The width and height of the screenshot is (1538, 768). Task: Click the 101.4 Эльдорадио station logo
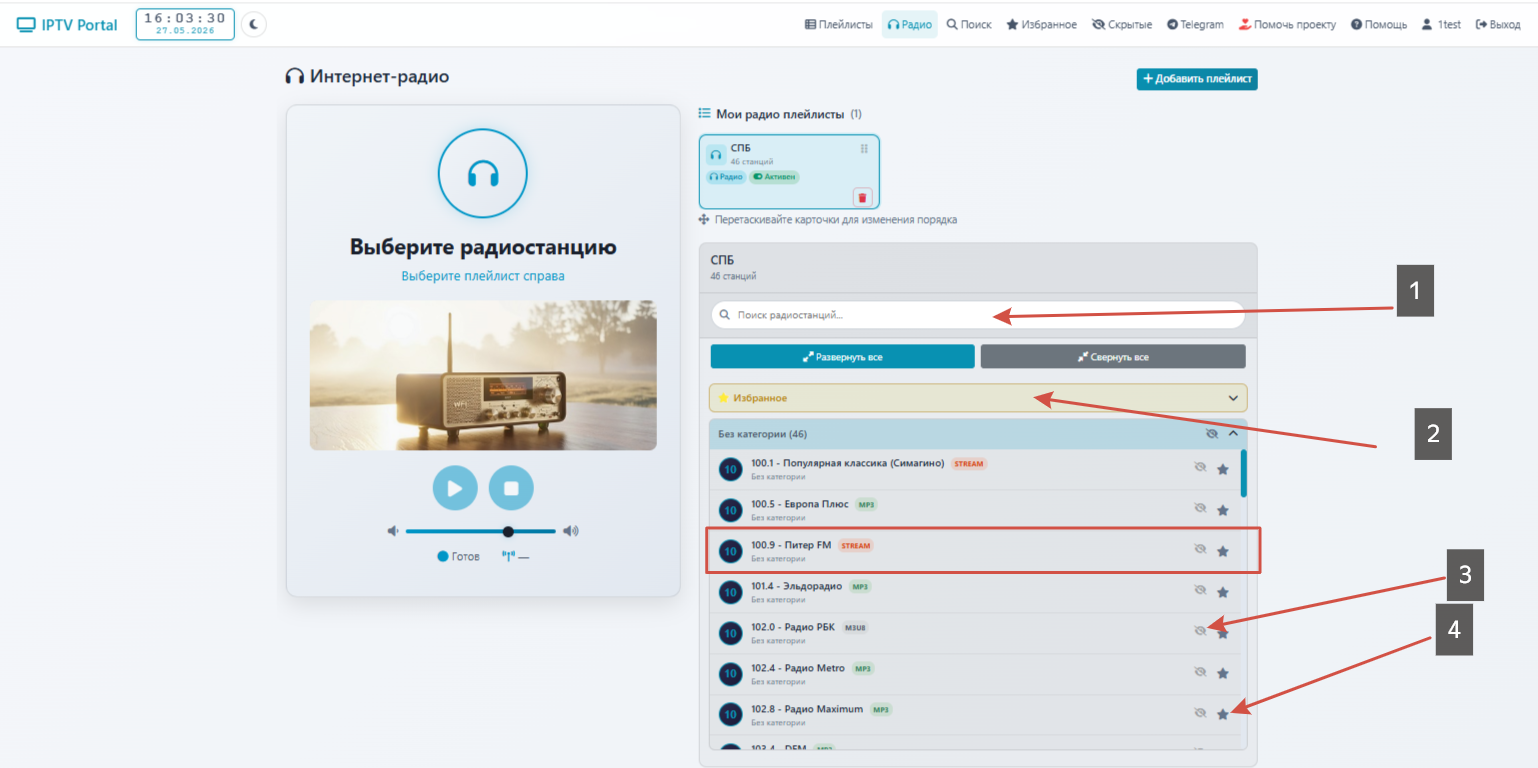point(731,592)
